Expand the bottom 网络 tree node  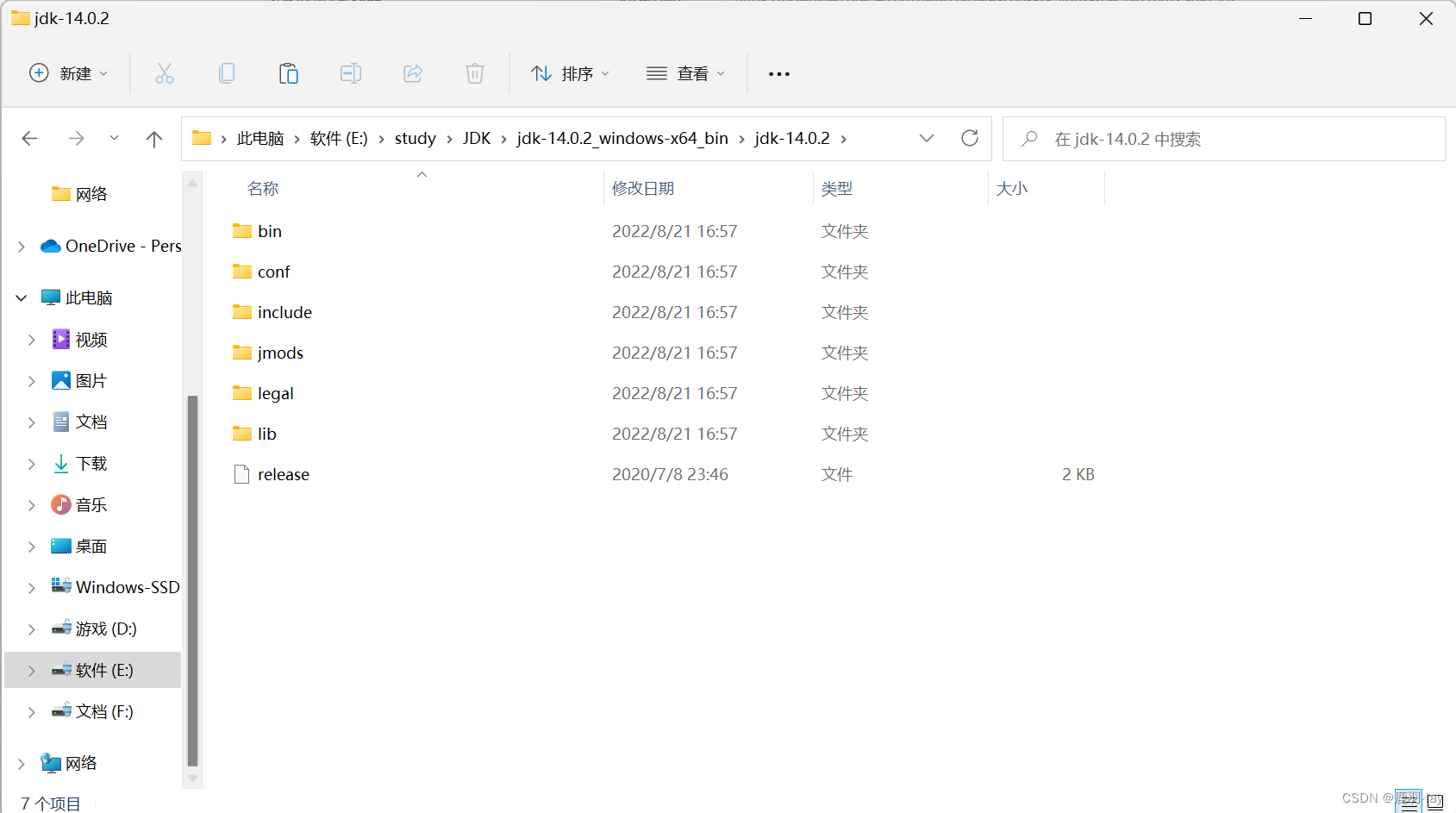pos(22,764)
